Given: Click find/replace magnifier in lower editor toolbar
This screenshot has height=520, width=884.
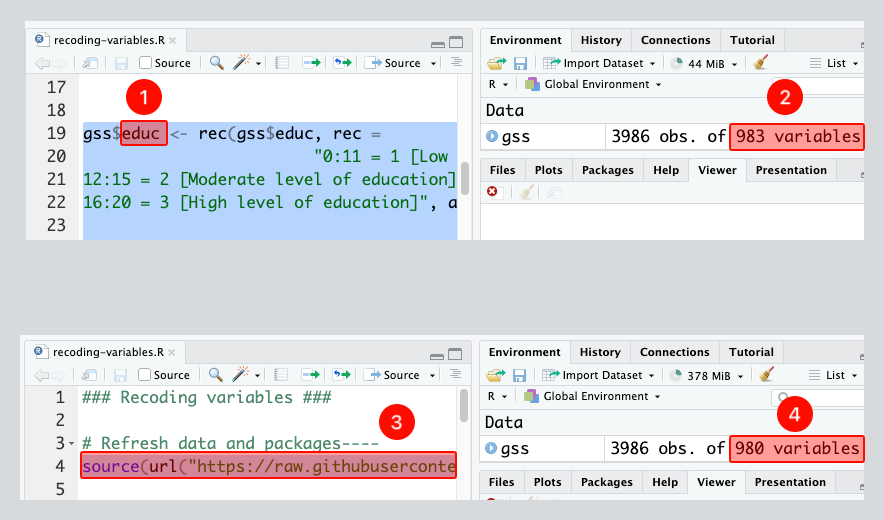Looking at the screenshot, I should (x=215, y=374).
